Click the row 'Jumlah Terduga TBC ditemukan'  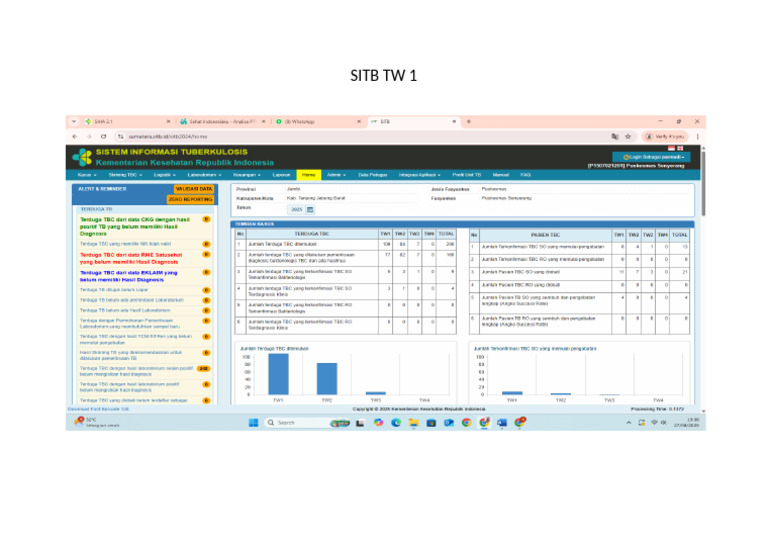coord(345,244)
